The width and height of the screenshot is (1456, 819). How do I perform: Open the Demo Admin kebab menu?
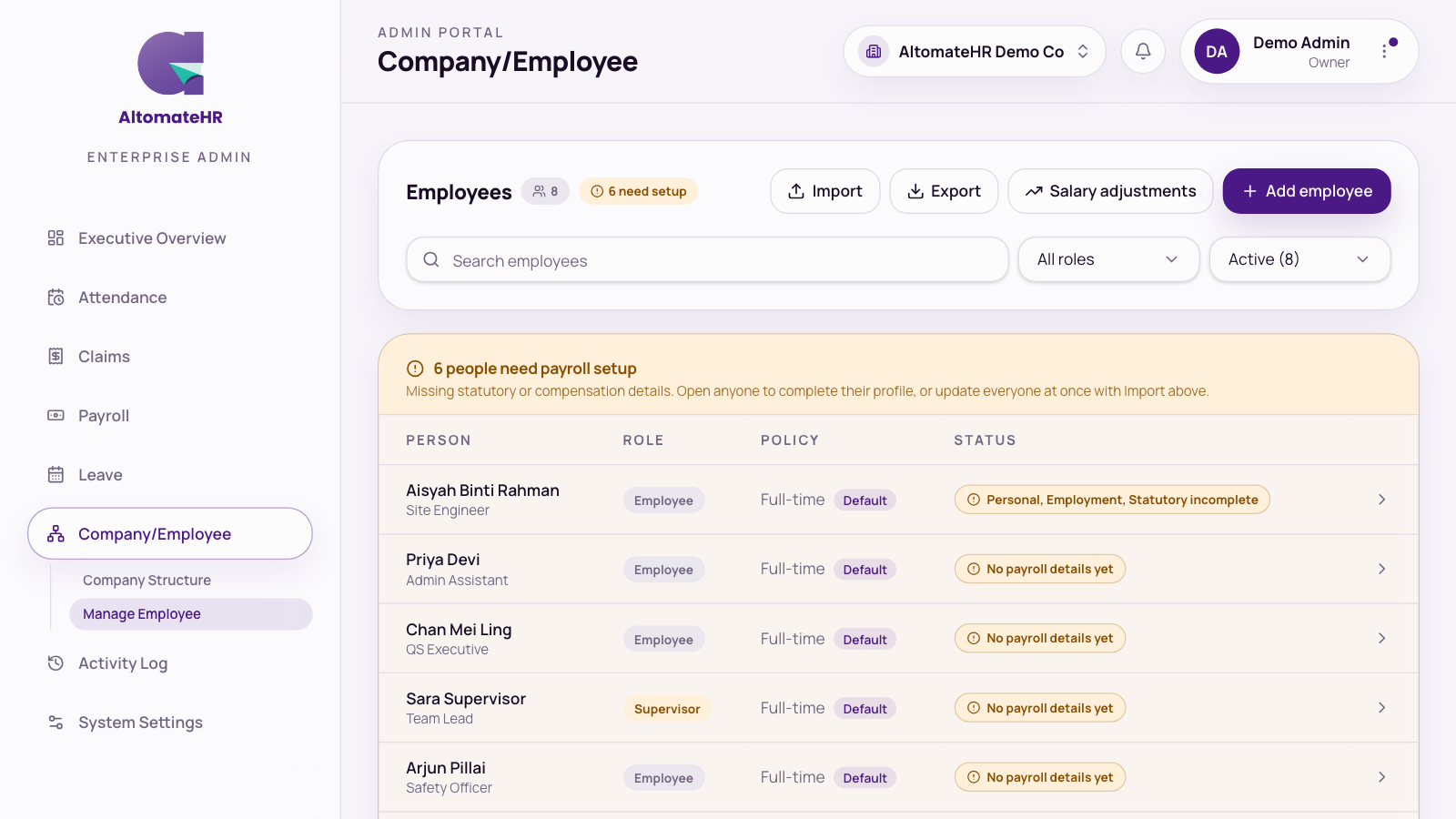click(1385, 51)
